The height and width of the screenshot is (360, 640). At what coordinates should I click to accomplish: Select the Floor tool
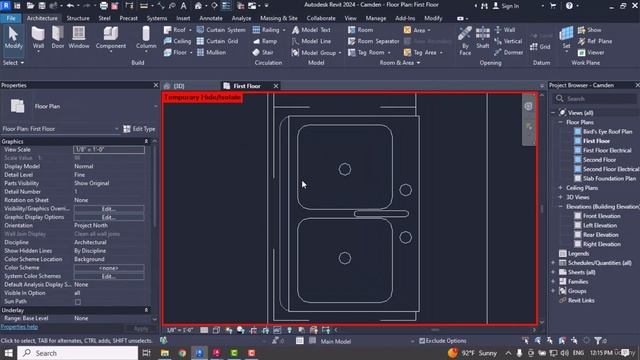(177, 53)
